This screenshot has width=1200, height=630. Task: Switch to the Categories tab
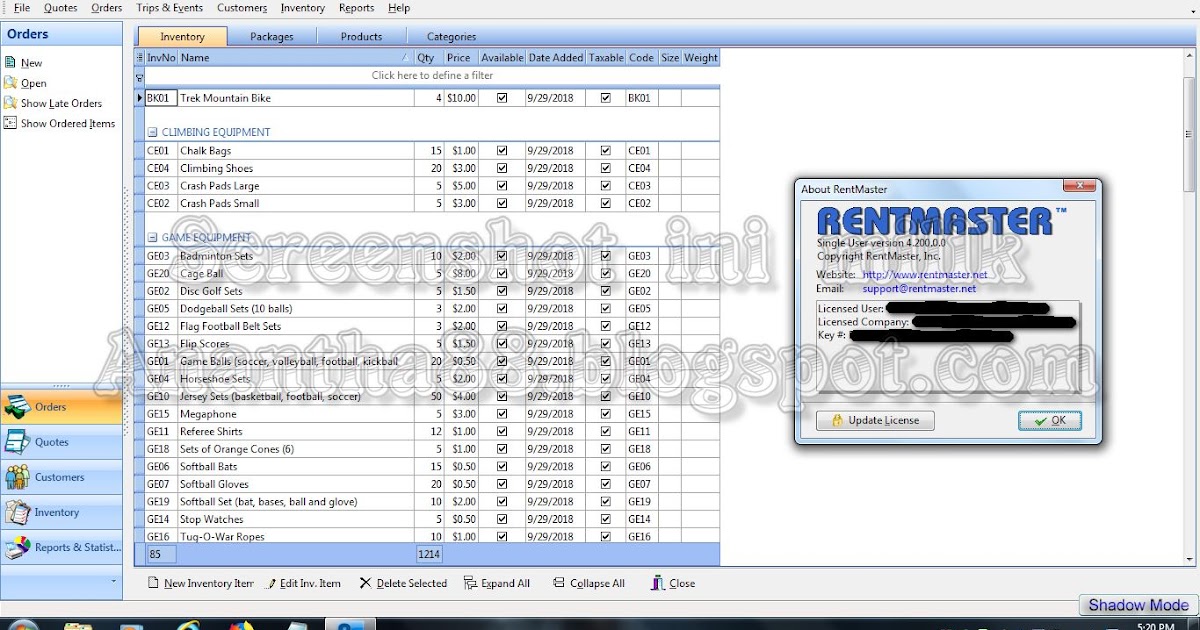pyautogui.click(x=451, y=37)
